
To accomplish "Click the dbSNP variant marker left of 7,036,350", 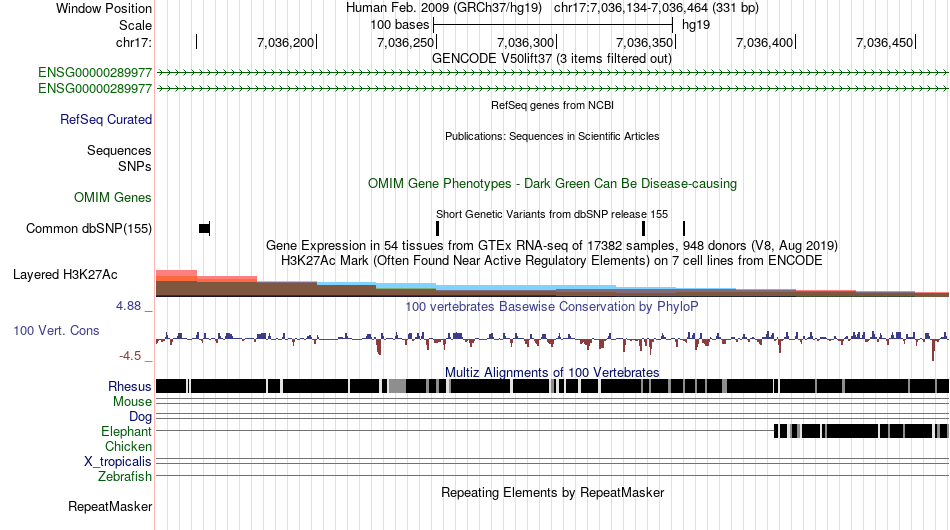I will (x=643, y=228).
